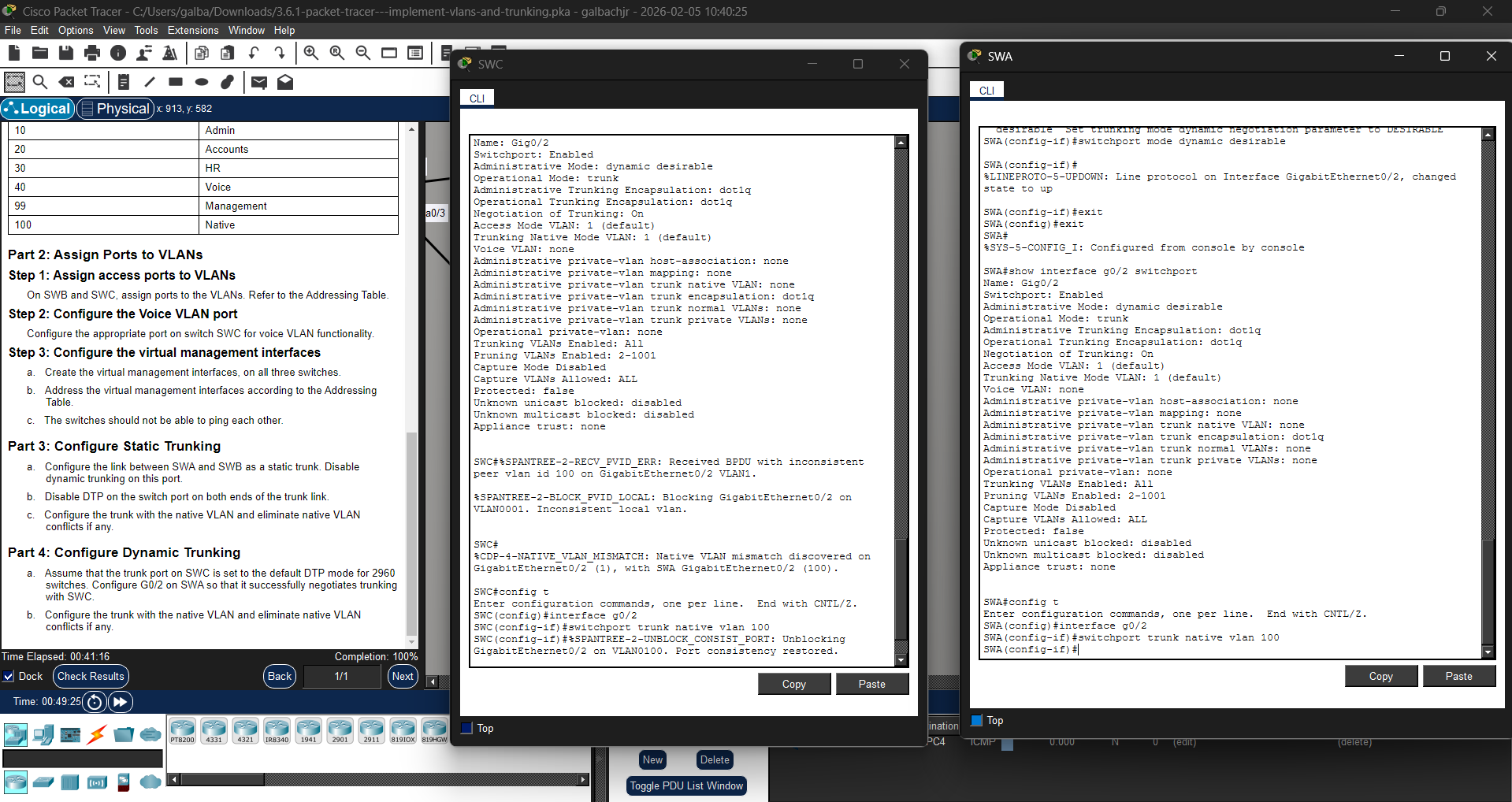Go to the previous instruction page with Back

[x=280, y=676]
